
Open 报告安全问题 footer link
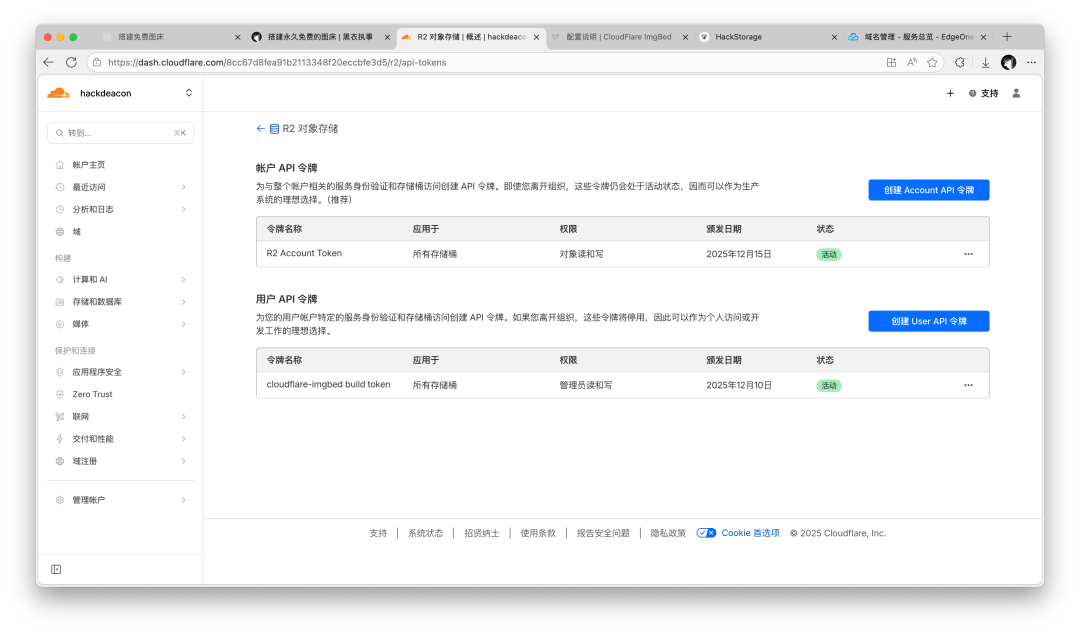click(603, 533)
